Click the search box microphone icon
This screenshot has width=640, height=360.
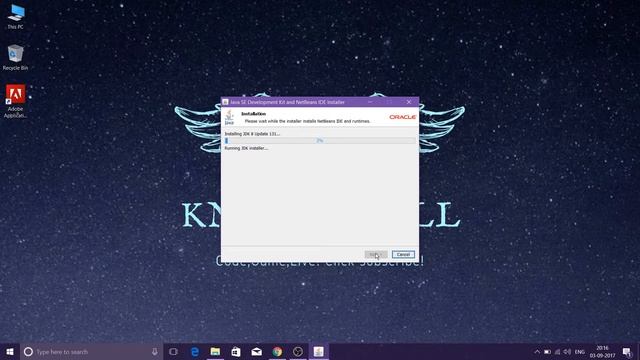(155, 351)
